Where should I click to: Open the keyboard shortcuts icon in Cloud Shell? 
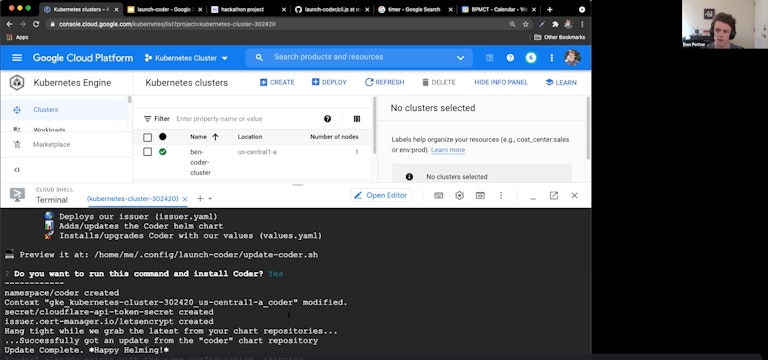click(x=439, y=195)
